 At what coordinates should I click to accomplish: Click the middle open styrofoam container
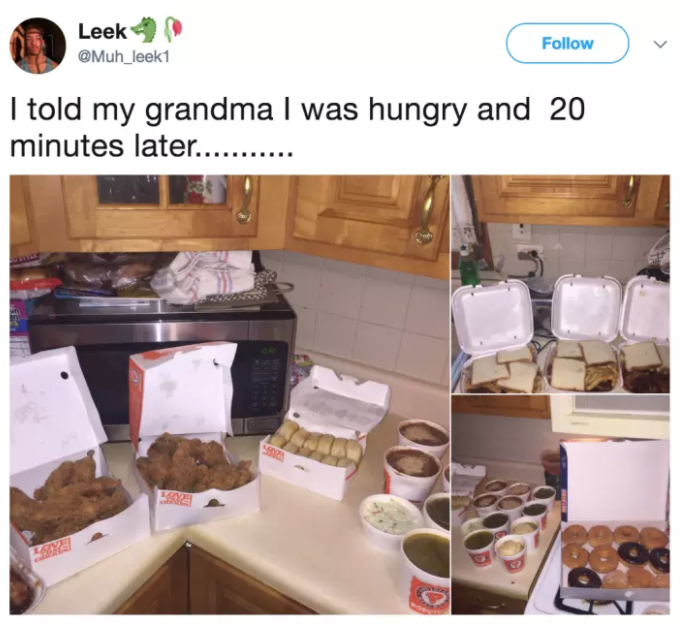[x=585, y=335]
